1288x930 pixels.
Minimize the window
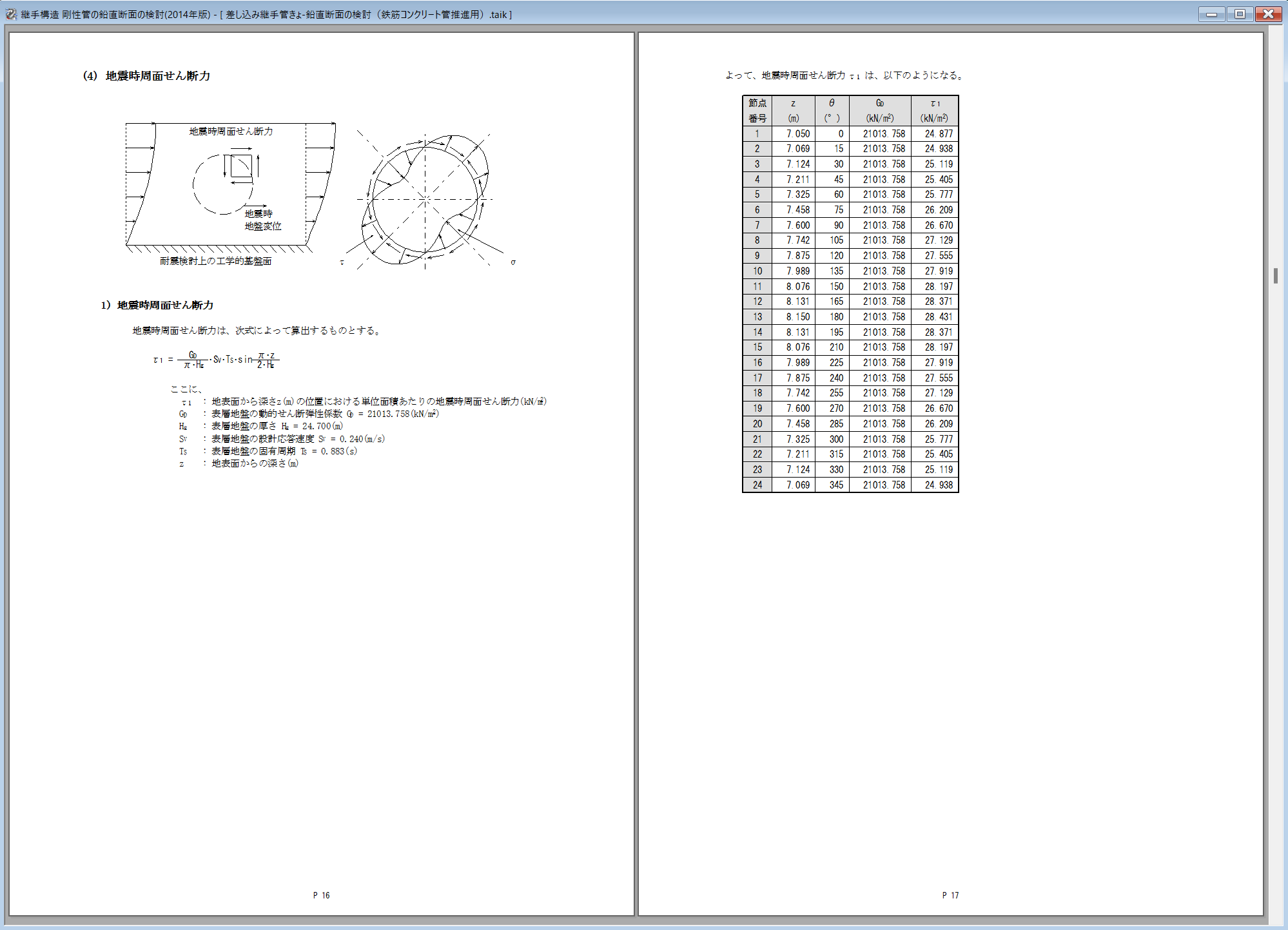tap(1211, 14)
